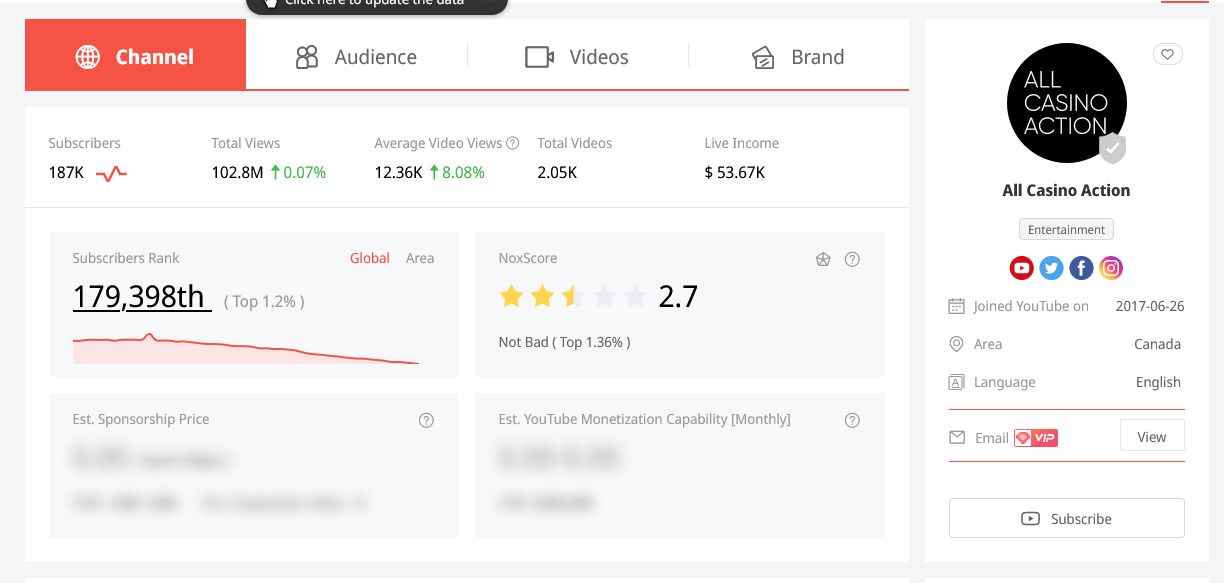Click the heart favorite icon

coord(1167,55)
